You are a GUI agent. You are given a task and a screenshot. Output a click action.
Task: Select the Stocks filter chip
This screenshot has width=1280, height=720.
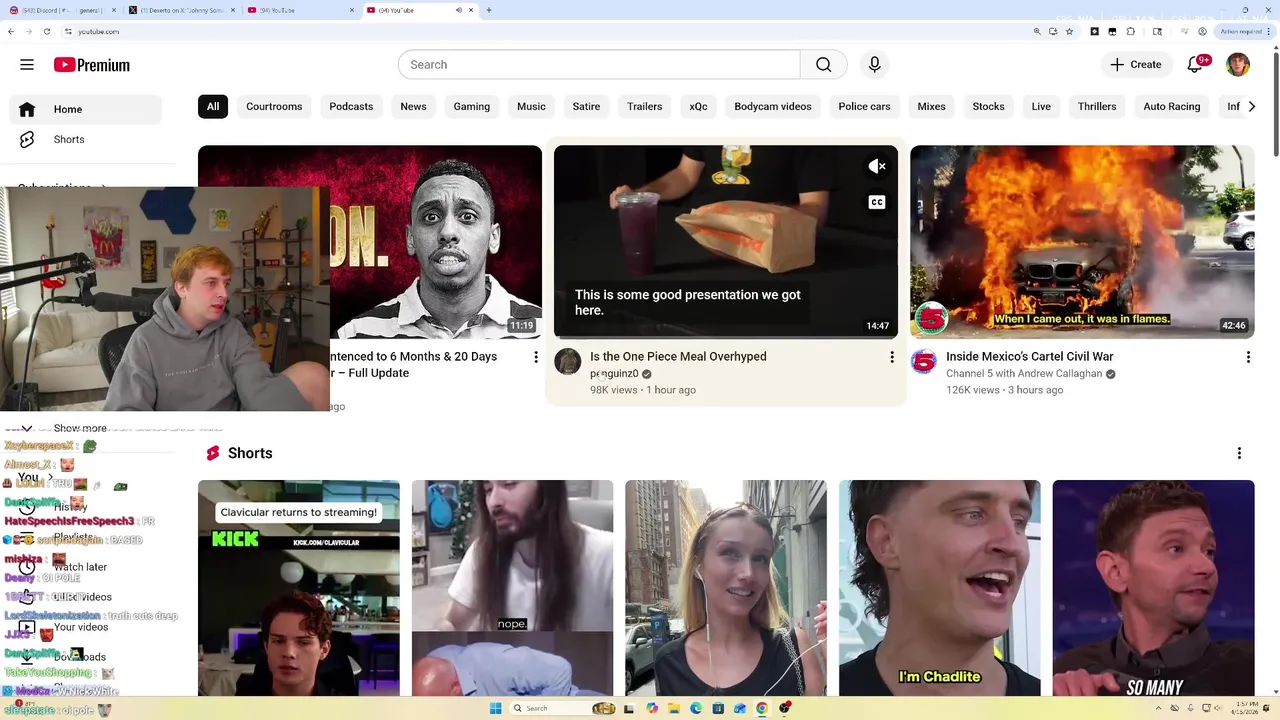pyautogui.click(x=988, y=107)
